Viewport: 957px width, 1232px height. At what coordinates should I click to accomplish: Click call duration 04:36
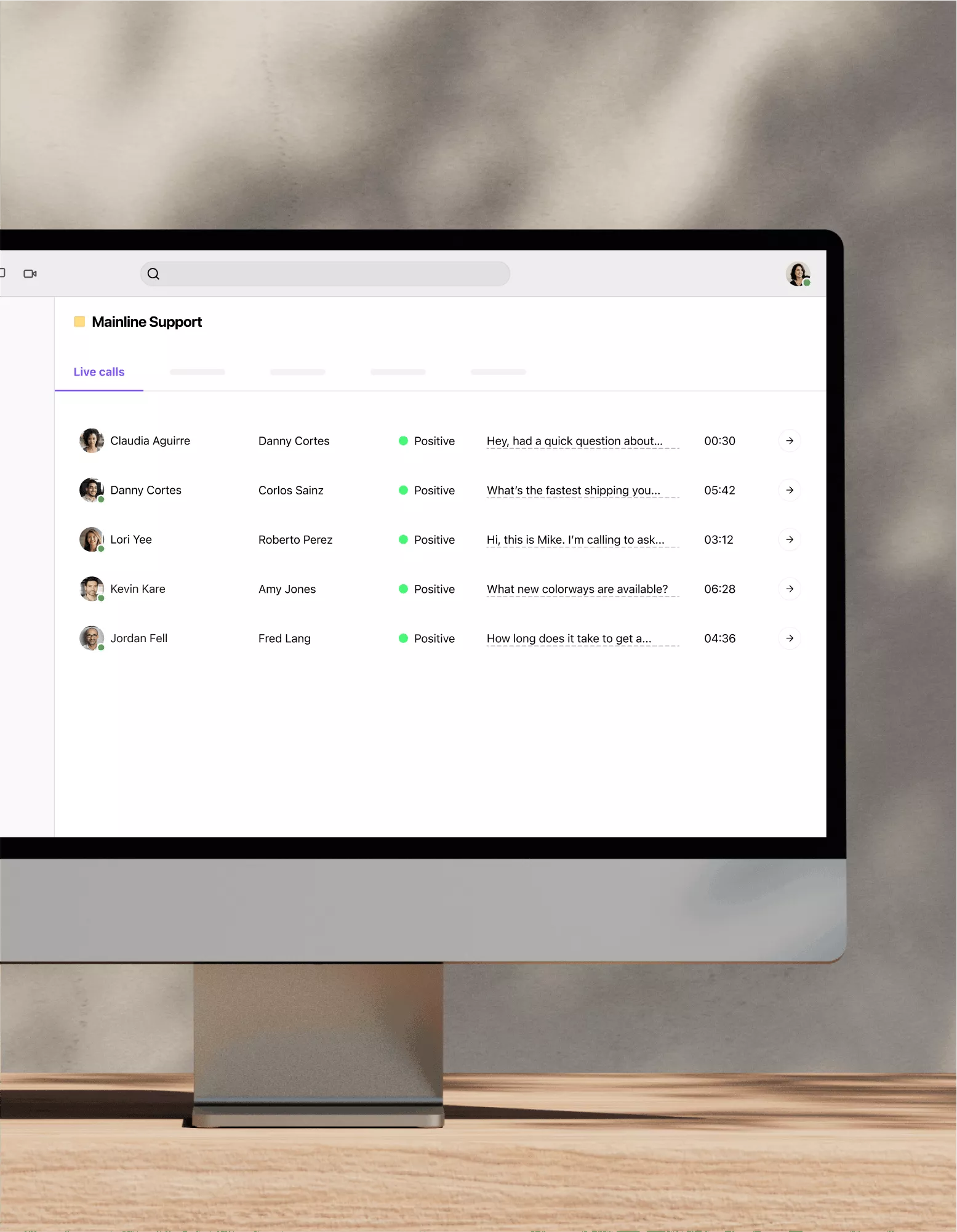[x=720, y=638]
